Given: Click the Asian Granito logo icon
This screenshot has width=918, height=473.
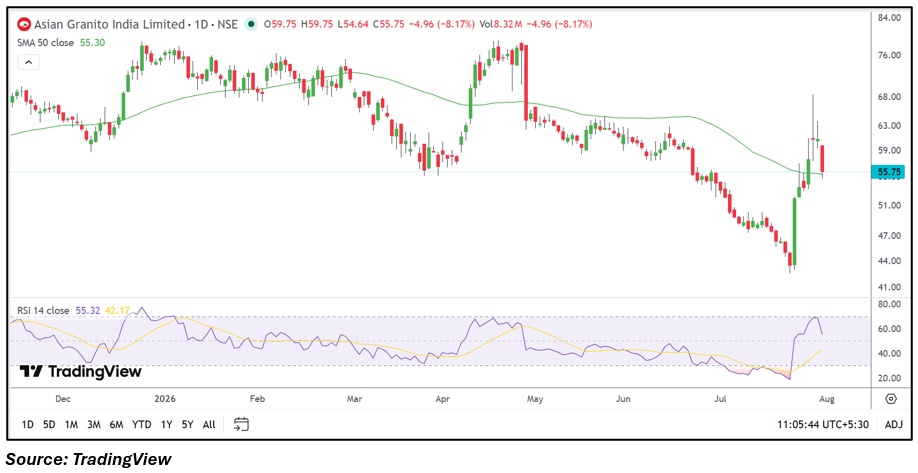Looking at the screenshot, I should pos(24,25).
